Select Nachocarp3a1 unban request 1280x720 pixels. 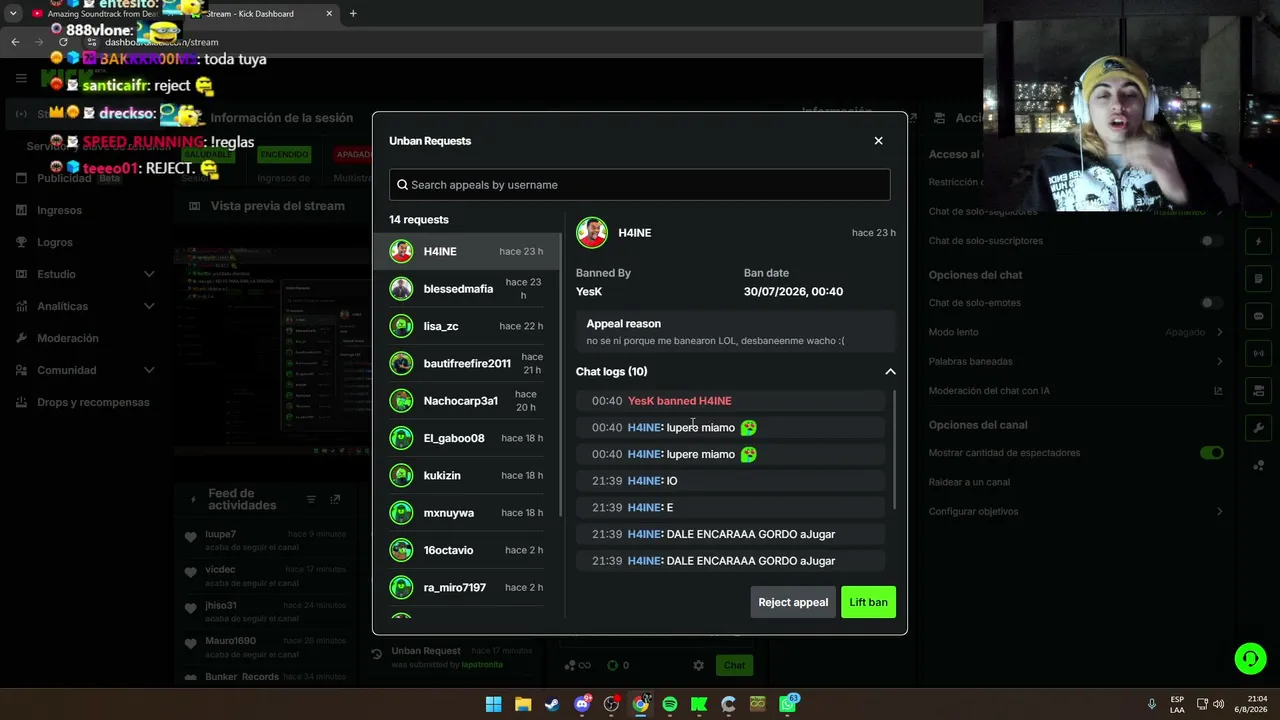(x=467, y=401)
